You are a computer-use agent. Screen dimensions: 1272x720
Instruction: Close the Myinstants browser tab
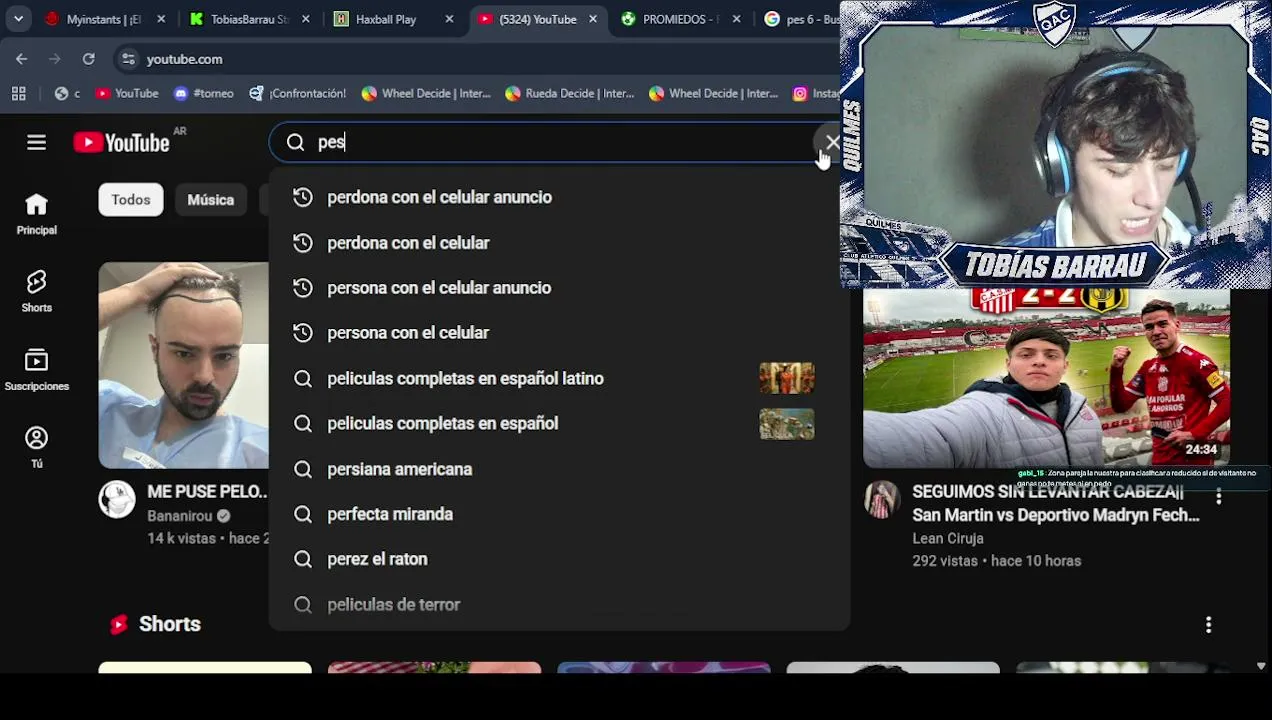coord(161,19)
